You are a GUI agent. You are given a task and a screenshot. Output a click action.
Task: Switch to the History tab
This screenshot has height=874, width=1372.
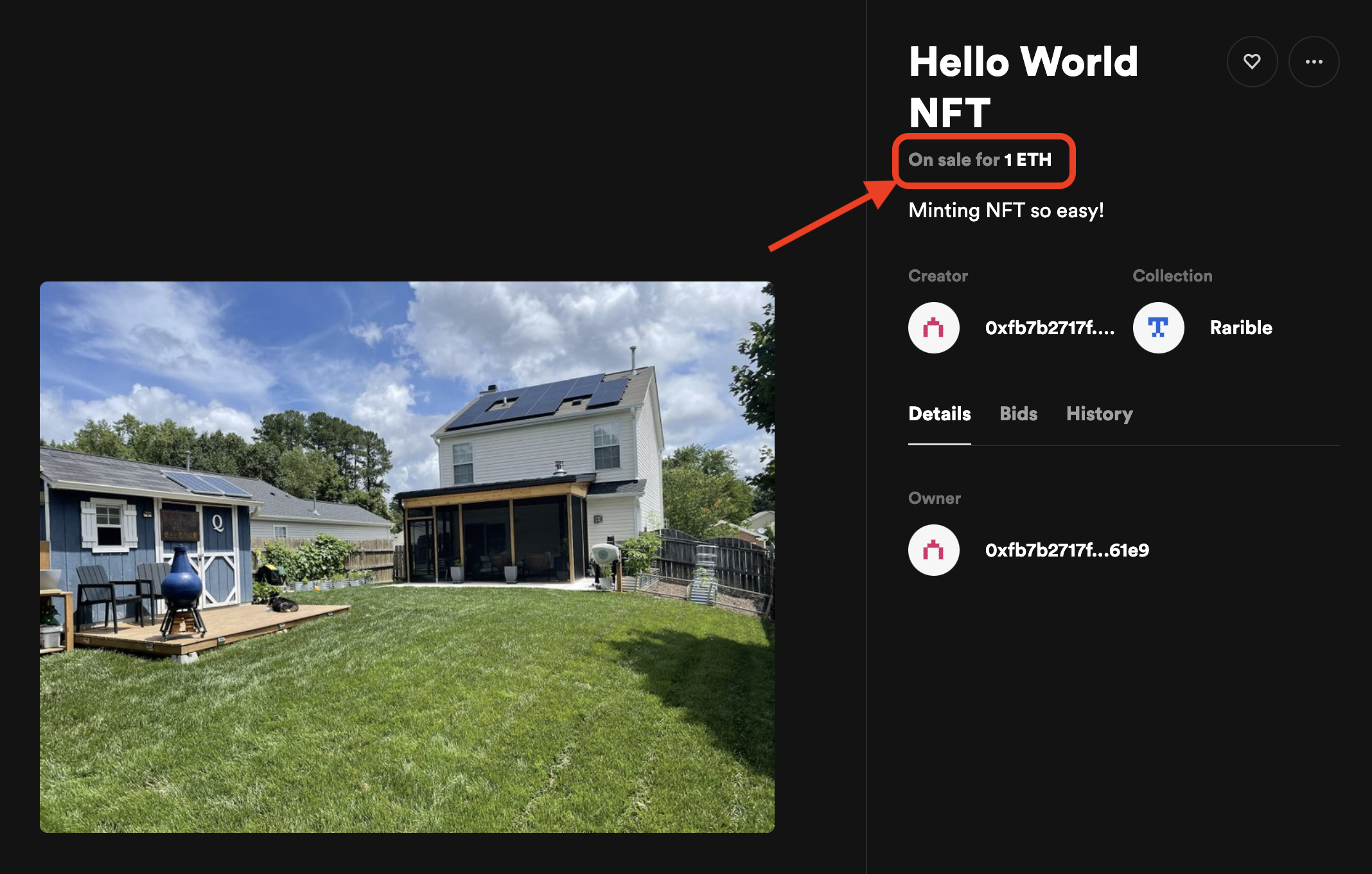click(1099, 414)
